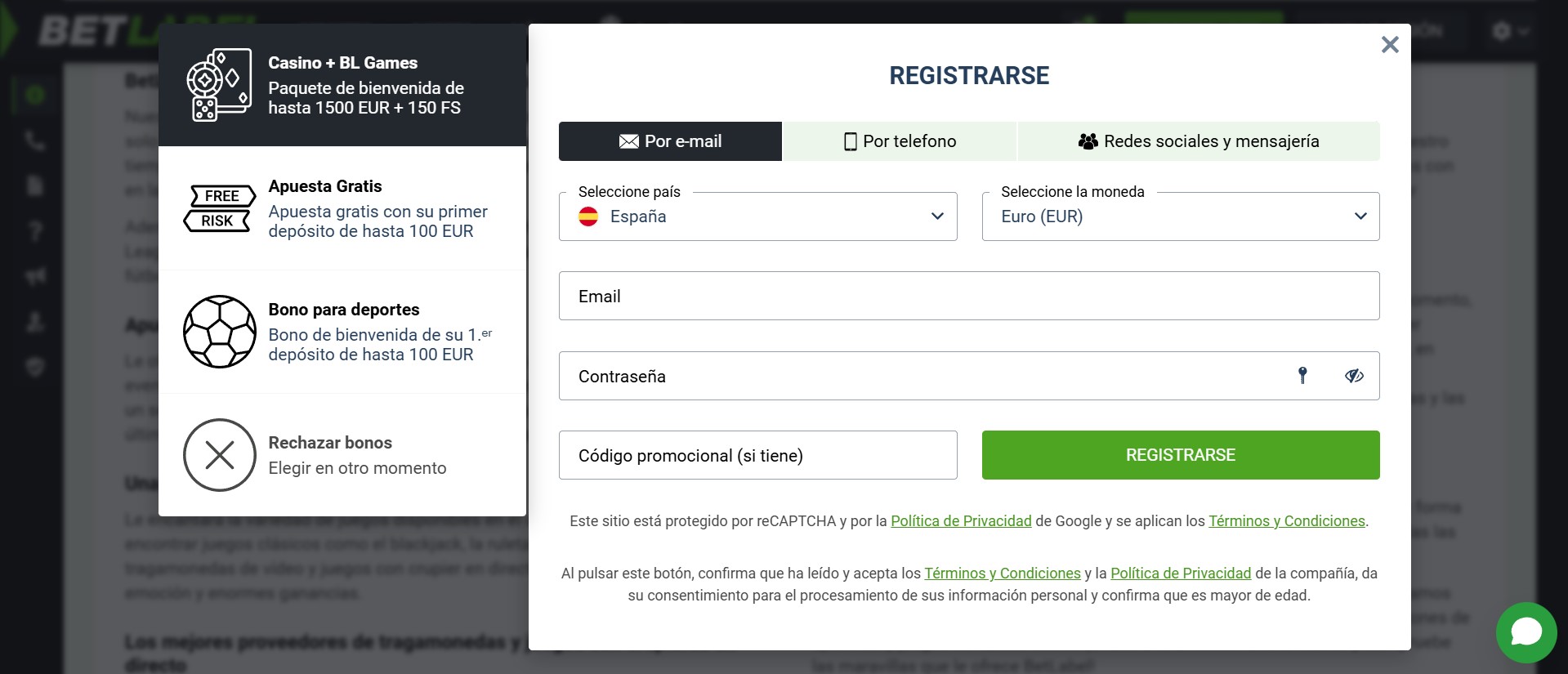Expand the Seleccione país dropdown

click(x=757, y=216)
